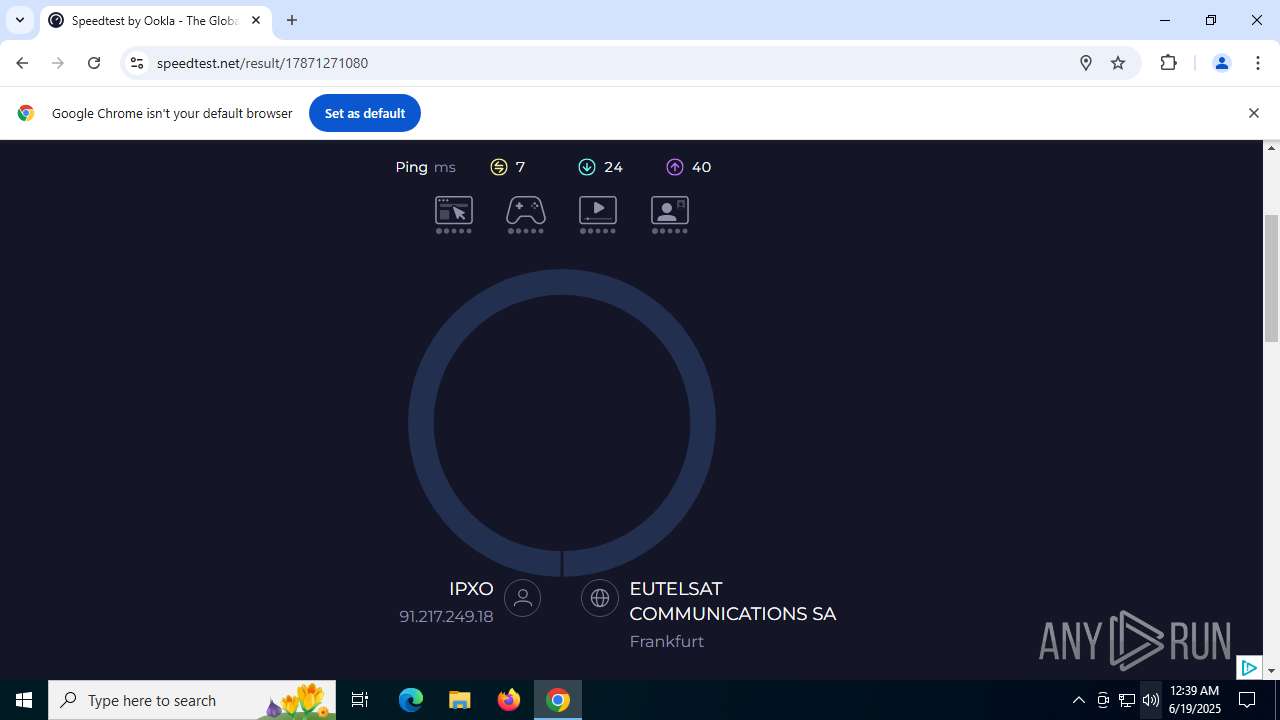Screen dimensions: 1280x720
Task: Open the Chrome three-dot menu
Action: pyautogui.click(x=1258, y=63)
